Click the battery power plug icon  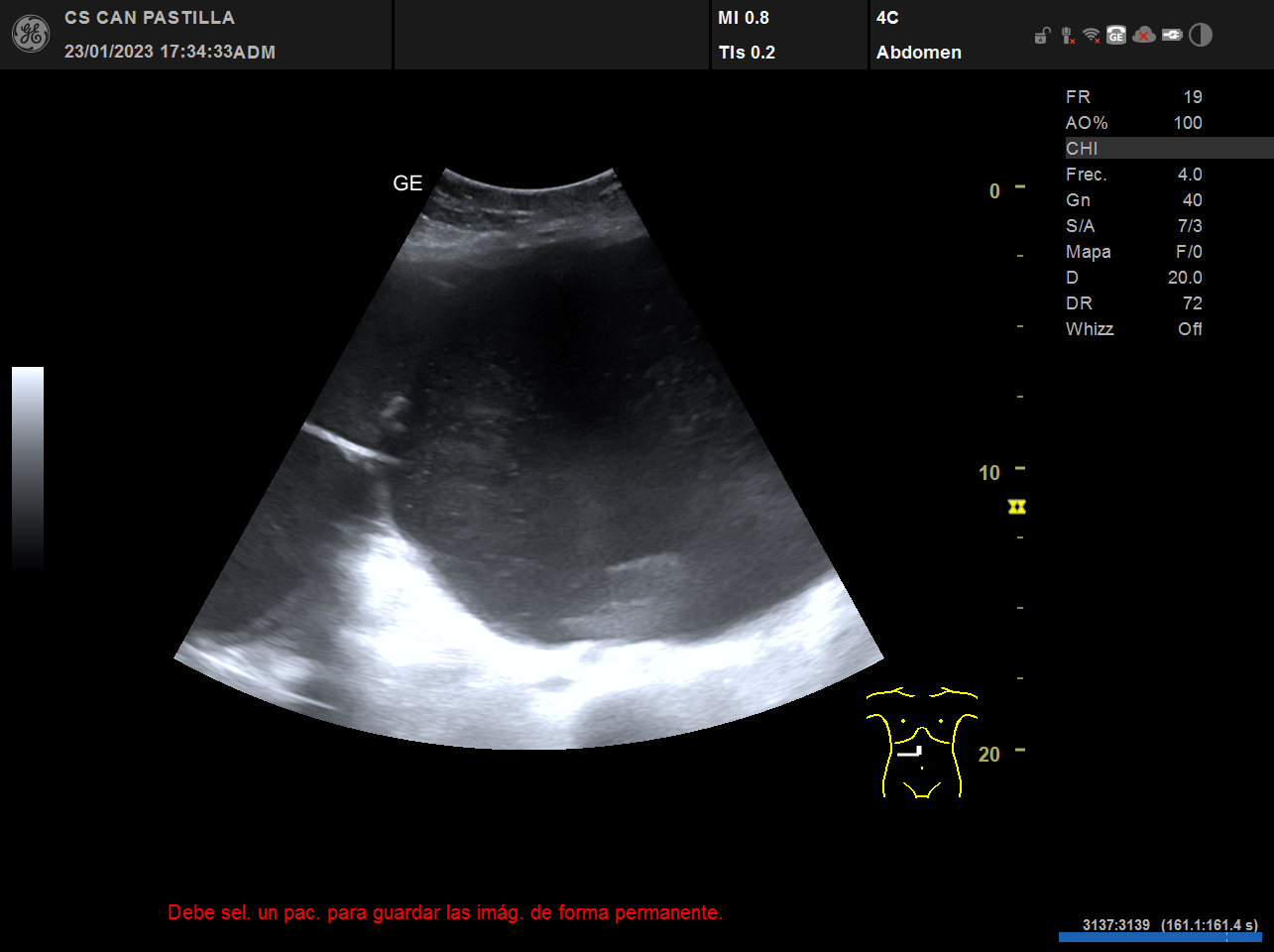tap(1172, 36)
